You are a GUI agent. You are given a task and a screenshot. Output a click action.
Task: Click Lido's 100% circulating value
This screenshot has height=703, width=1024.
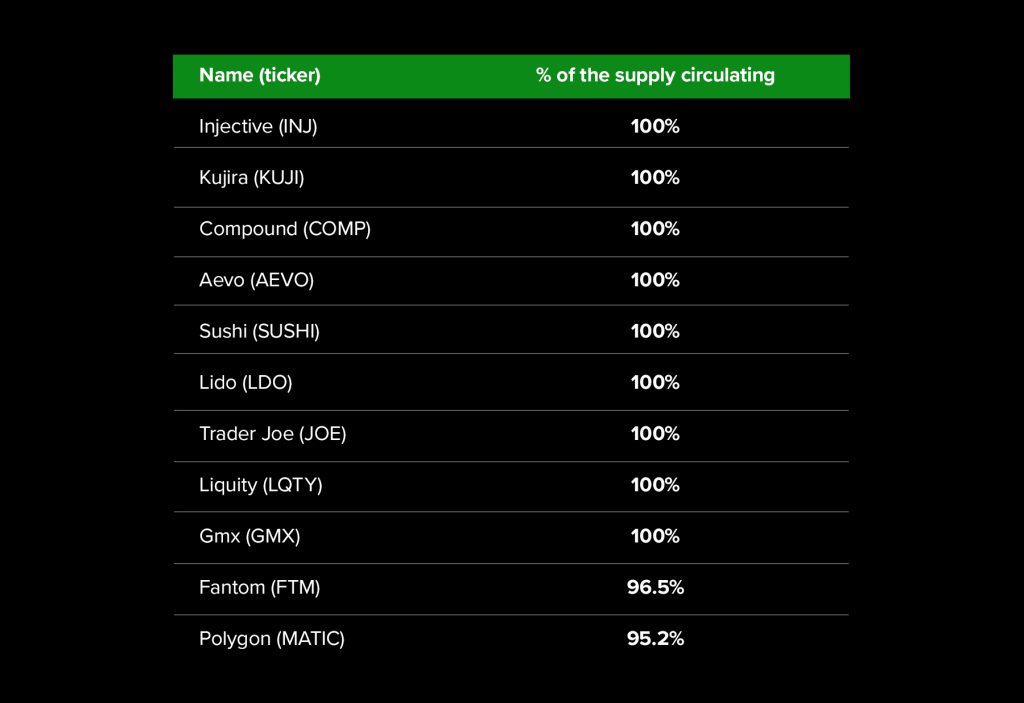tap(655, 382)
